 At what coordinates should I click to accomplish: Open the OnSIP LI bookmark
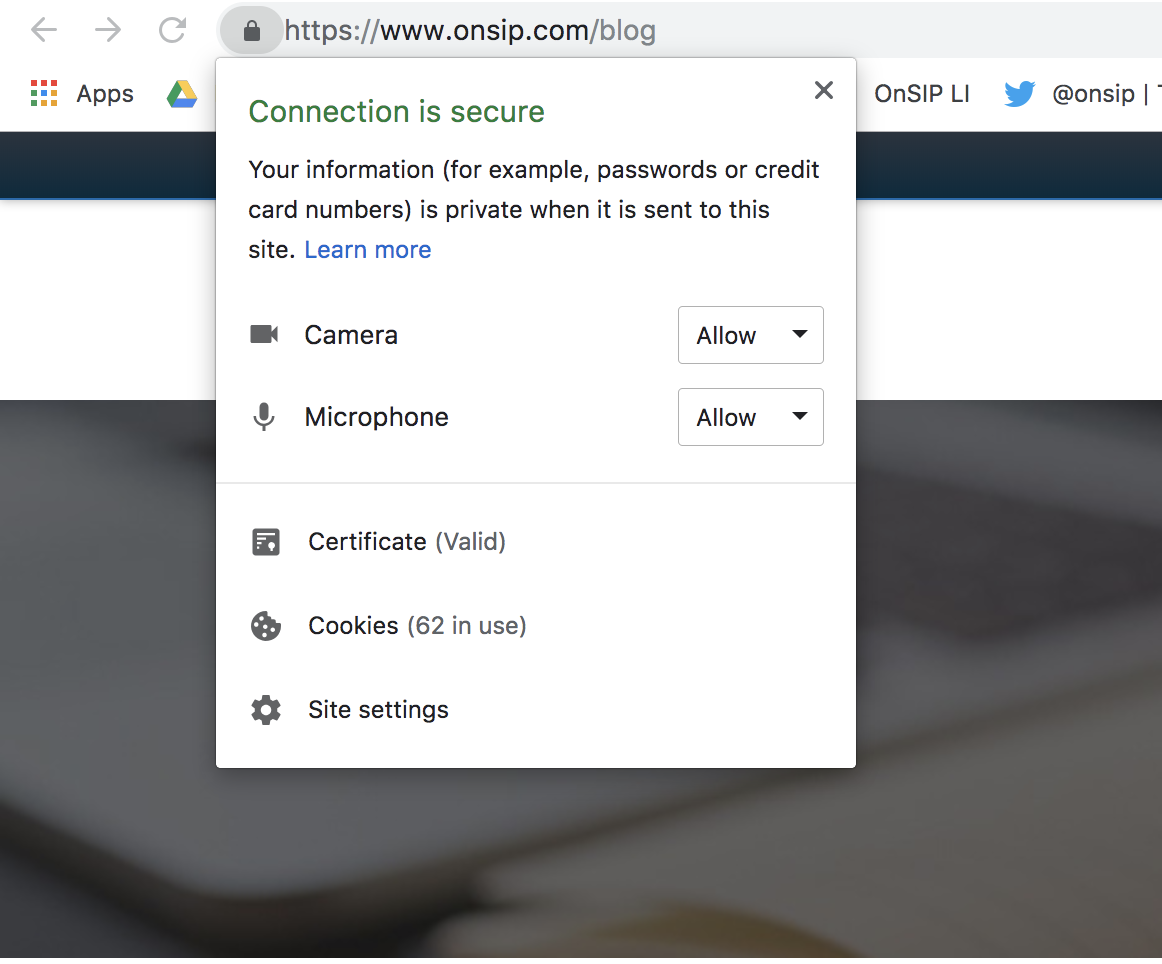921,93
